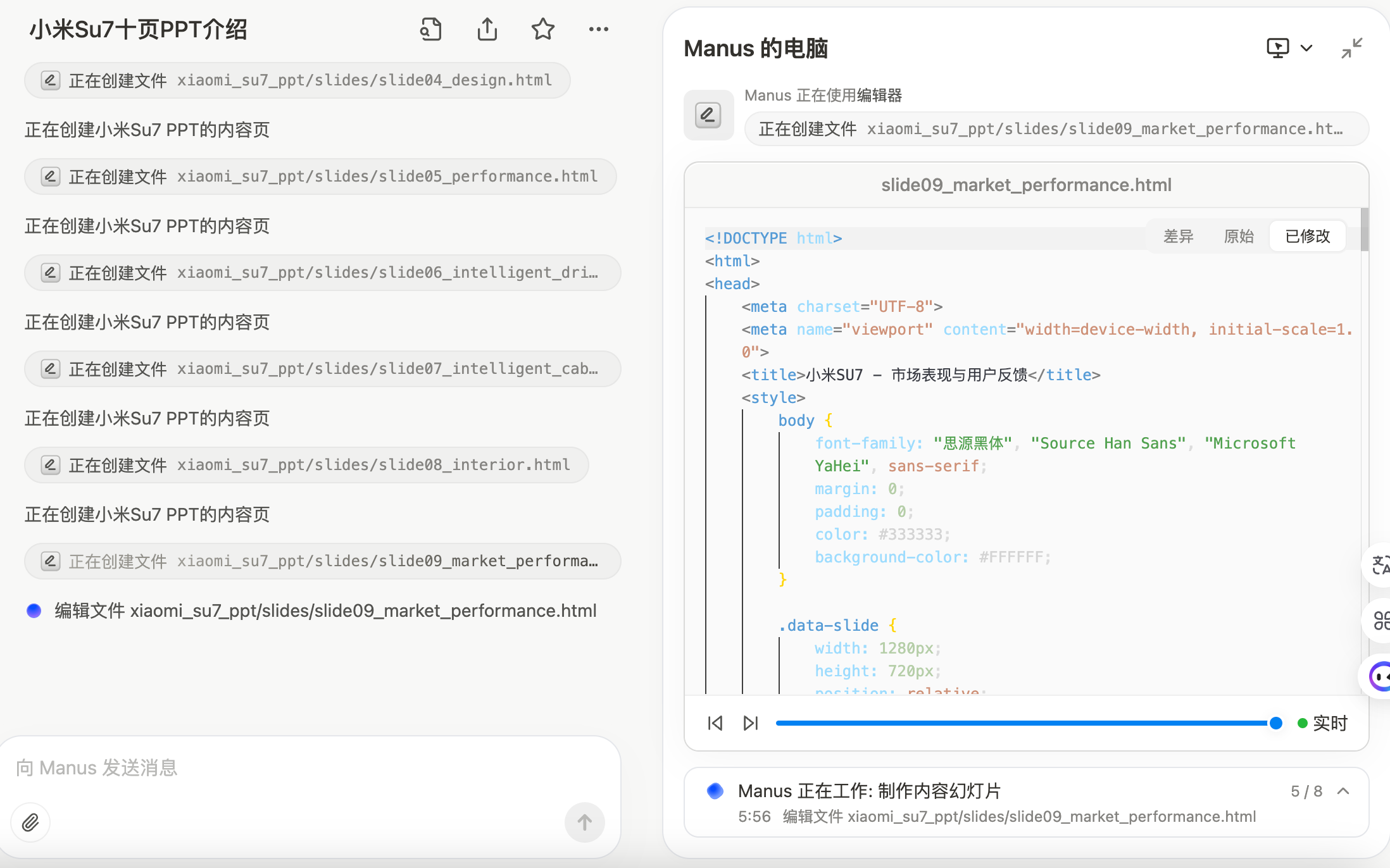
Task: Switch to the 原始 original tab
Action: 1239,237
